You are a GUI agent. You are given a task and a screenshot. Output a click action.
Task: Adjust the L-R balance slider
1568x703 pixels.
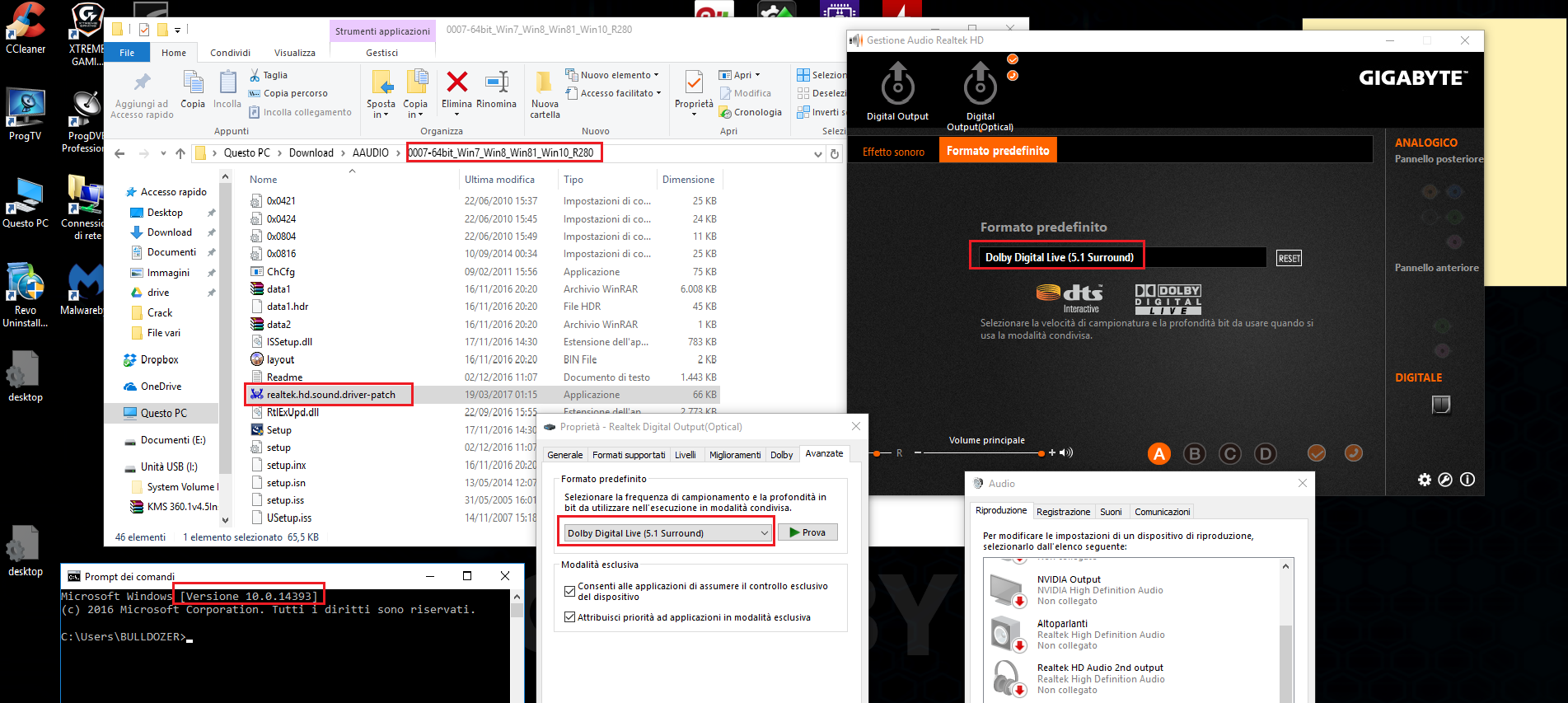coord(877,452)
